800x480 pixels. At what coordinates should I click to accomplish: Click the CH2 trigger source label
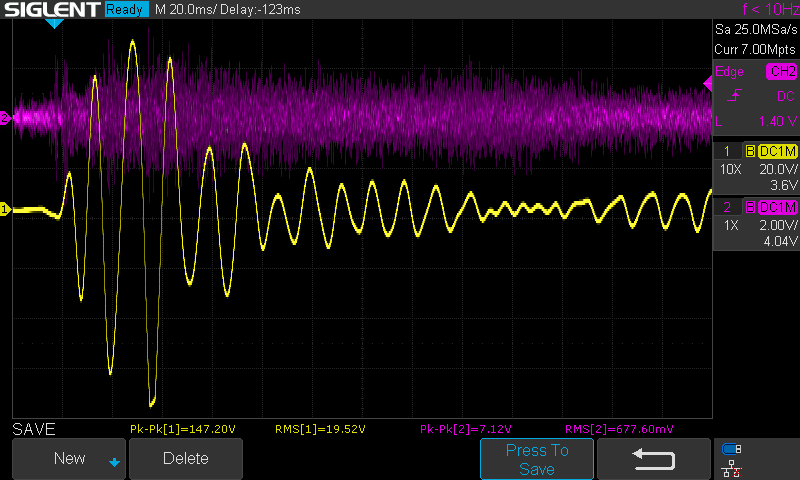point(781,71)
